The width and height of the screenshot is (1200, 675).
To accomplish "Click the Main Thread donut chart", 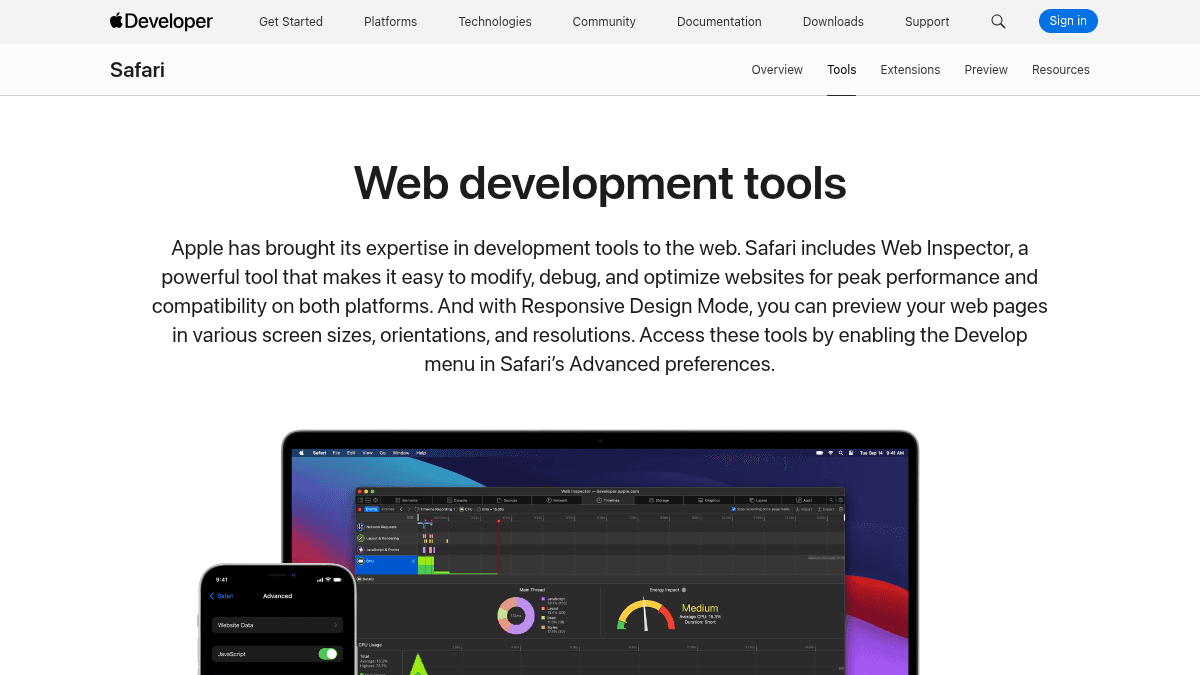I will coord(517,615).
